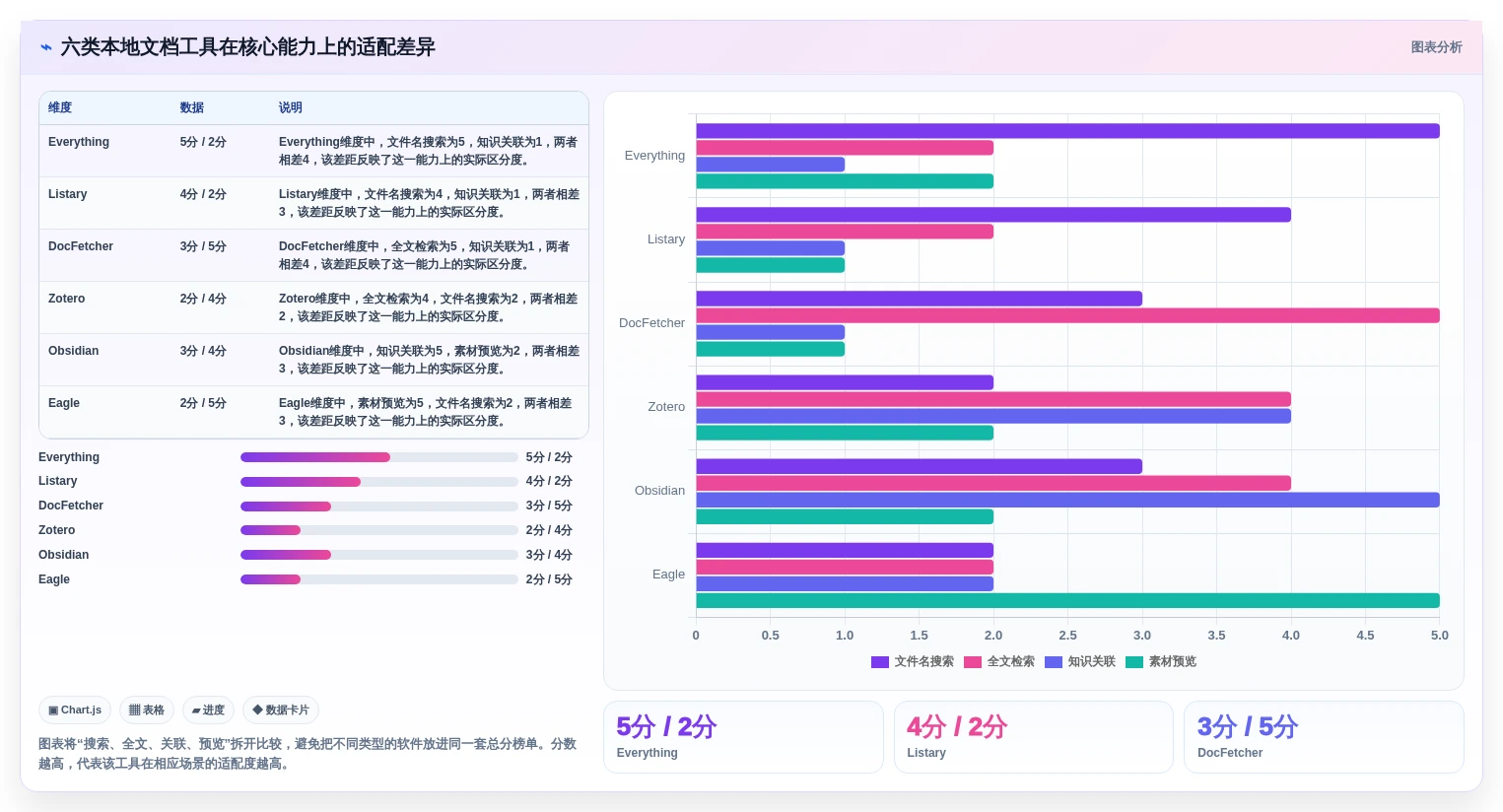Click the purple 文件名搜索 bar for Listary
The height and width of the screenshot is (812, 1503).
pyautogui.click(x=993, y=215)
